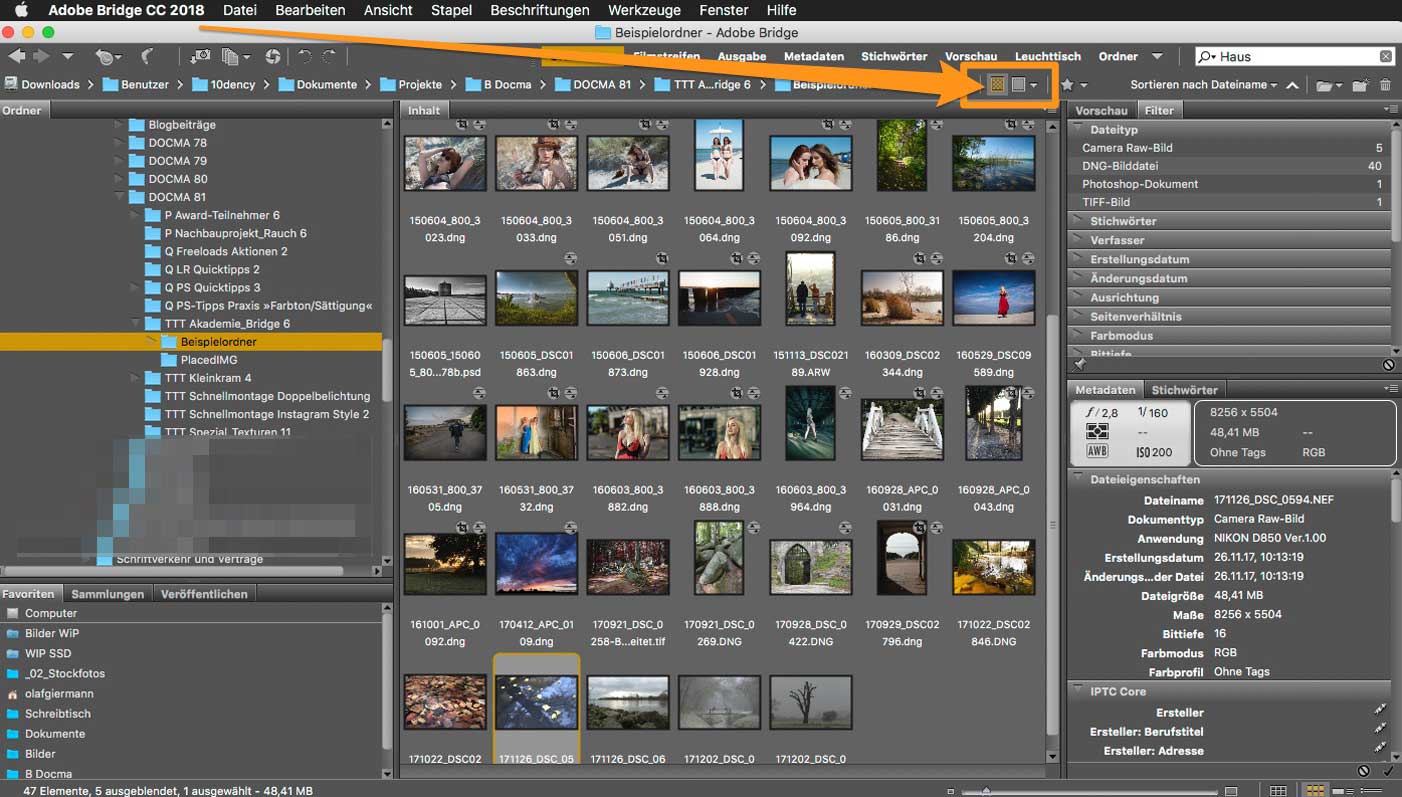This screenshot has width=1402, height=797.
Task: Open Sortieren nach Dateiname dropdown
Action: [x=1204, y=85]
